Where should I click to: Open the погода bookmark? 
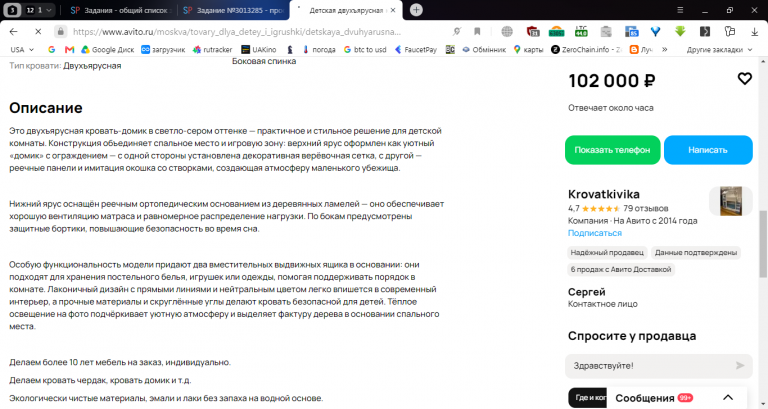[319, 49]
